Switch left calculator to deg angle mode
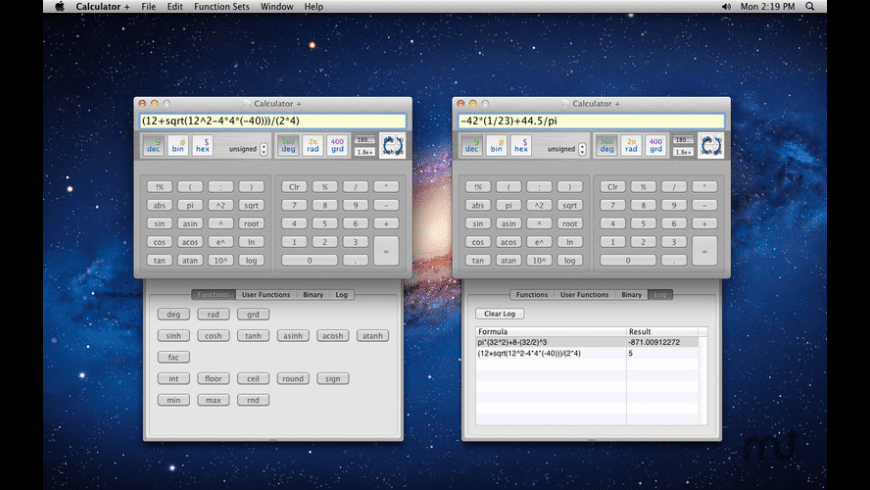 (288, 145)
